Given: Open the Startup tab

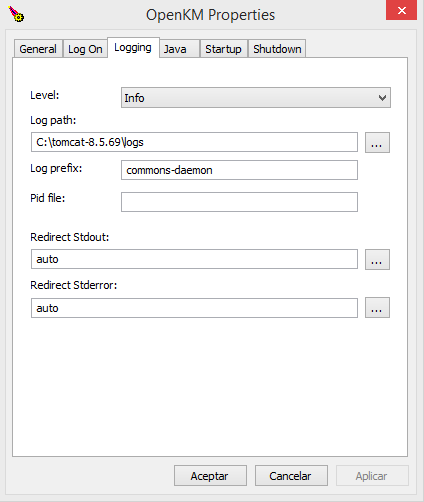Looking at the screenshot, I should tap(223, 49).
